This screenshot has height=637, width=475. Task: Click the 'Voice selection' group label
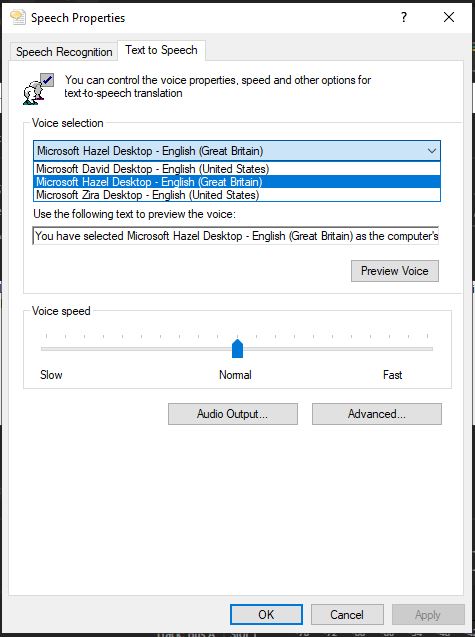pyautogui.click(x=68, y=123)
